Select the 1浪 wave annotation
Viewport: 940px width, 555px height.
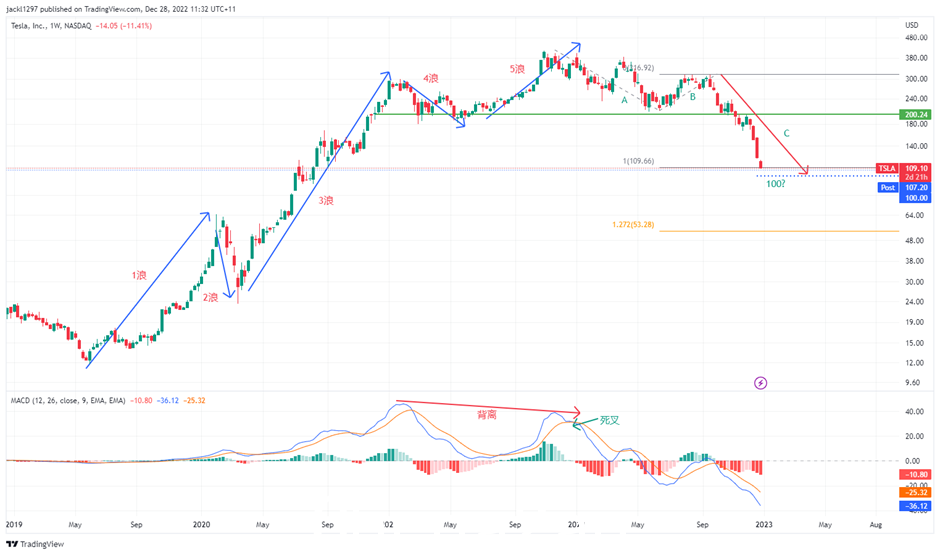139,275
